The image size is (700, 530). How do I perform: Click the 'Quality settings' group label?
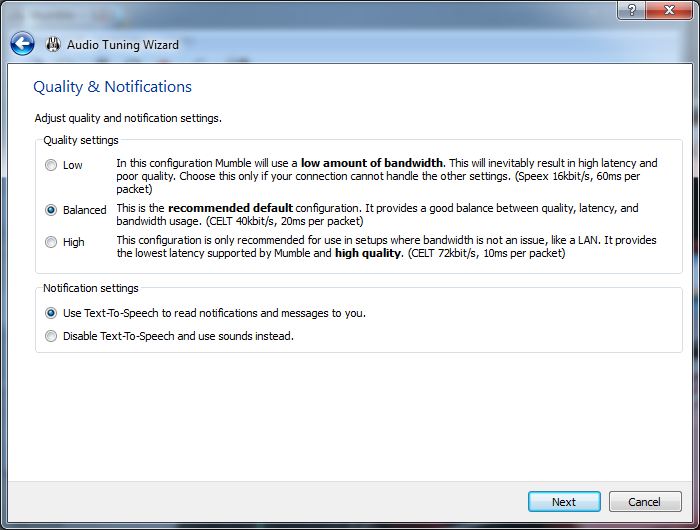click(81, 140)
